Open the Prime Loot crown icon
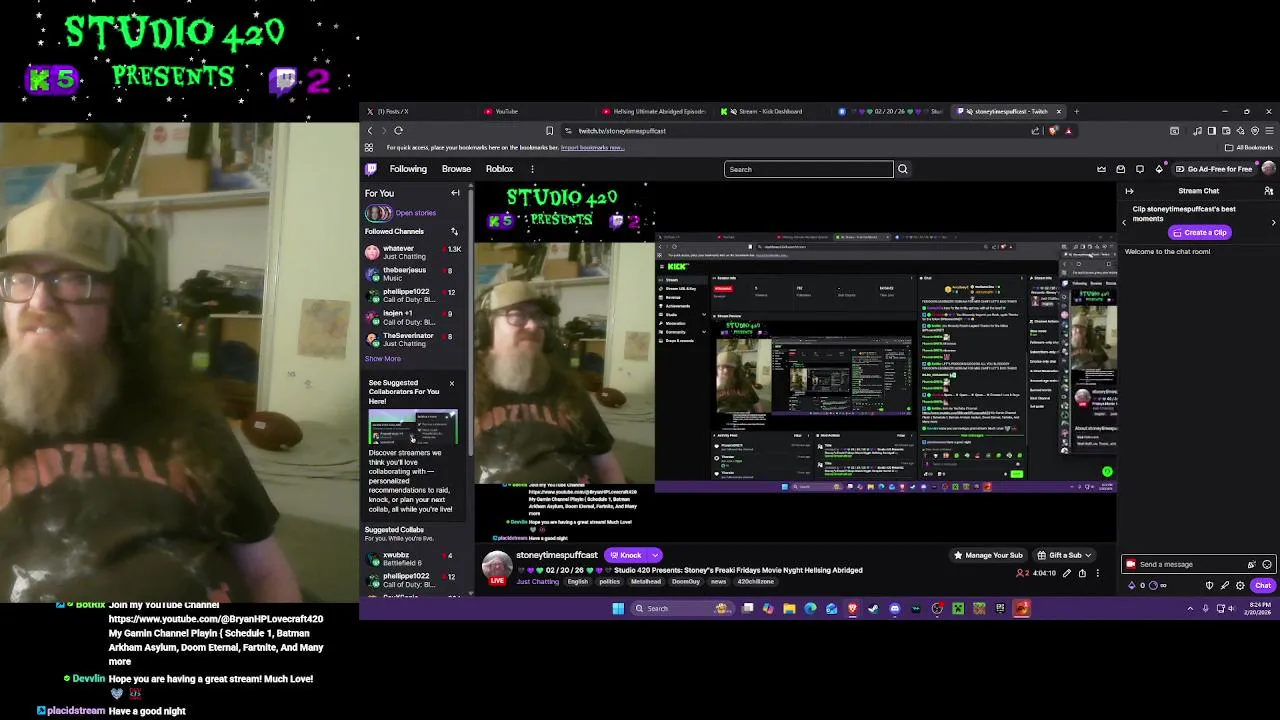1280x720 pixels. coord(1101,169)
